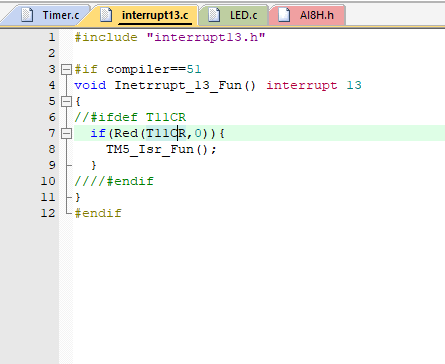Click the commented //#ifdef T11CR line

coord(130,117)
